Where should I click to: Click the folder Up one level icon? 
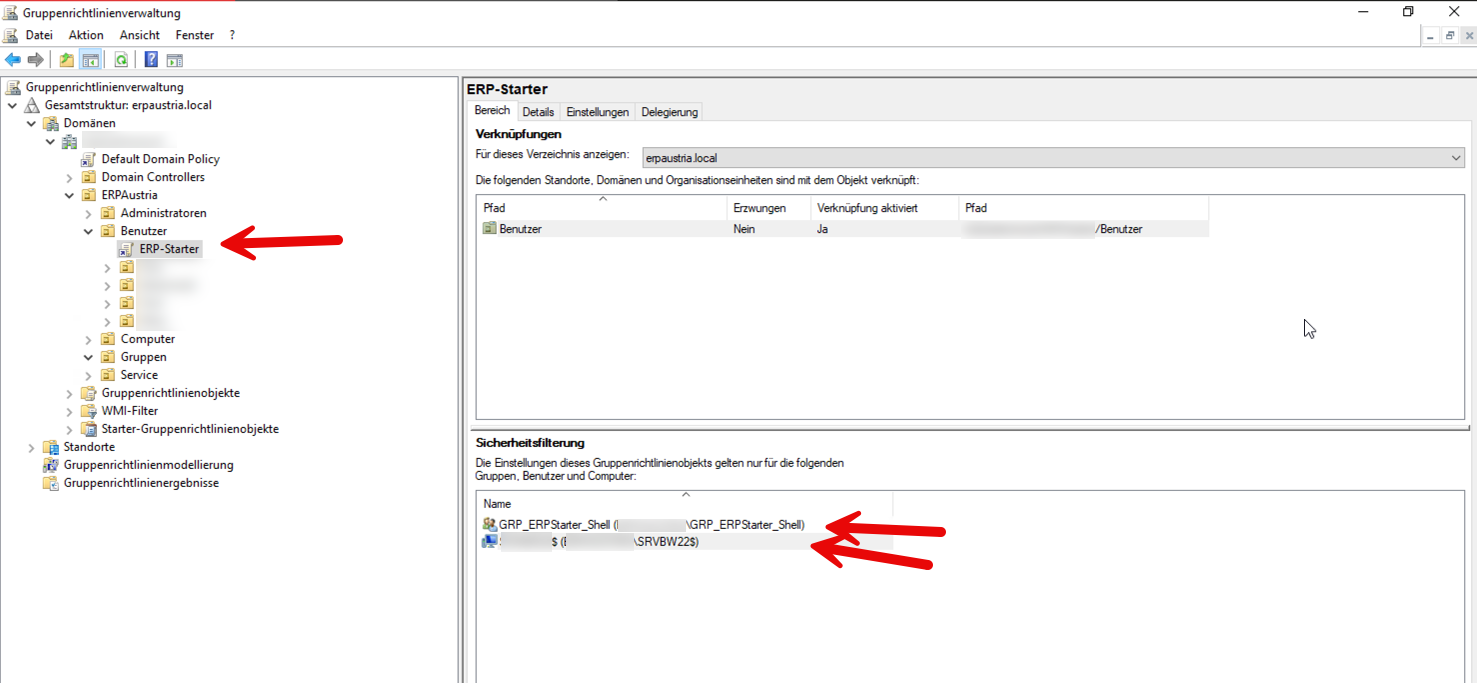[x=66, y=60]
